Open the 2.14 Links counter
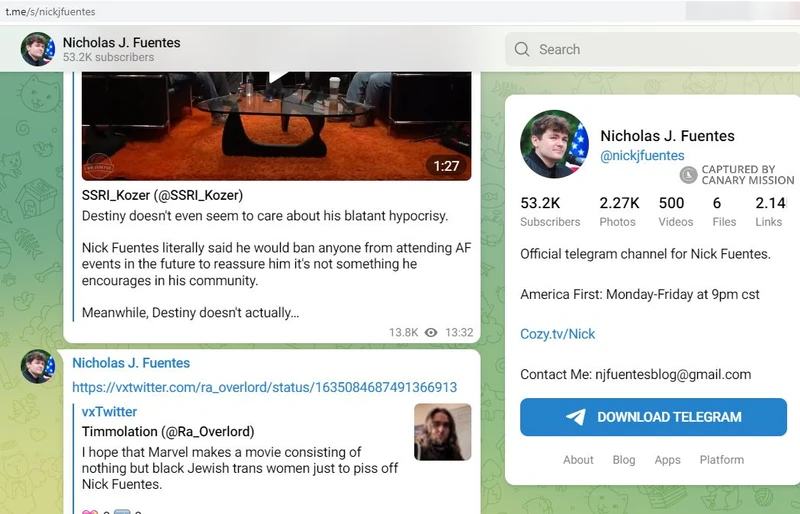The image size is (800, 514). click(x=770, y=211)
